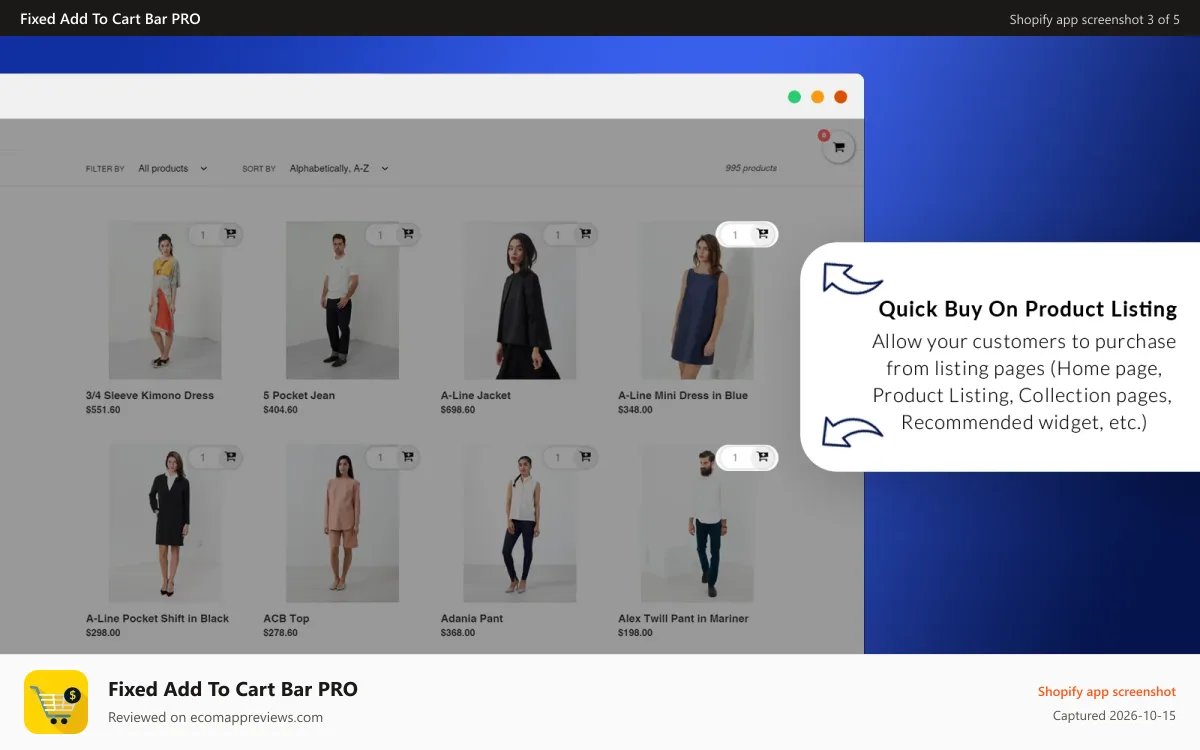Set quantity field for A-Line Mini Dress in Blue
This screenshot has height=750, width=1200.
click(x=735, y=235)
